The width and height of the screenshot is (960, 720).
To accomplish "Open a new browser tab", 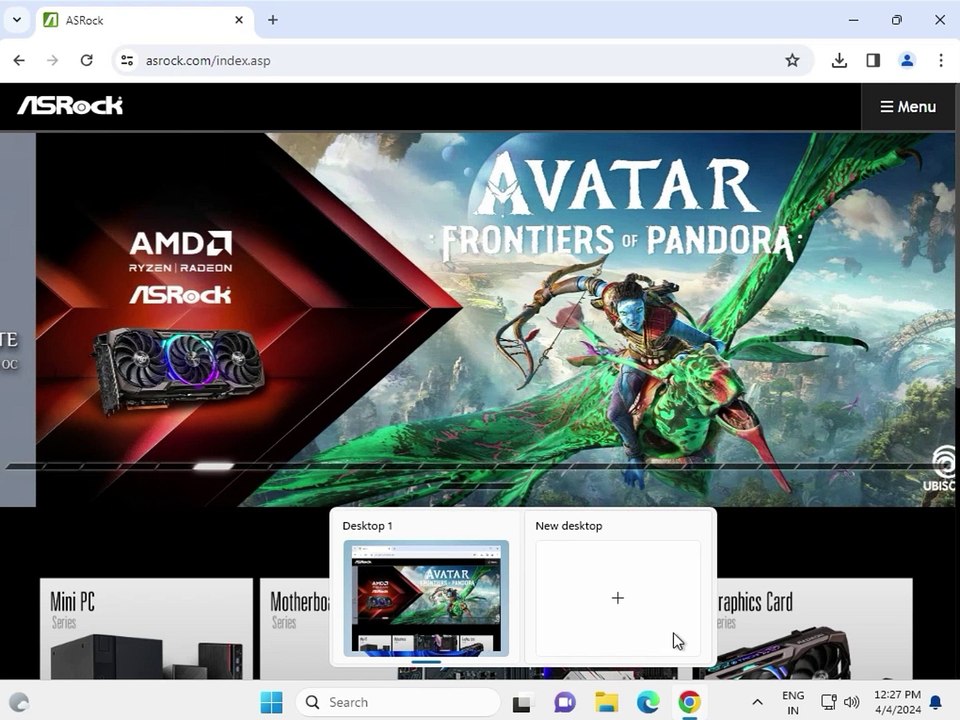I will tap(272, 20).
